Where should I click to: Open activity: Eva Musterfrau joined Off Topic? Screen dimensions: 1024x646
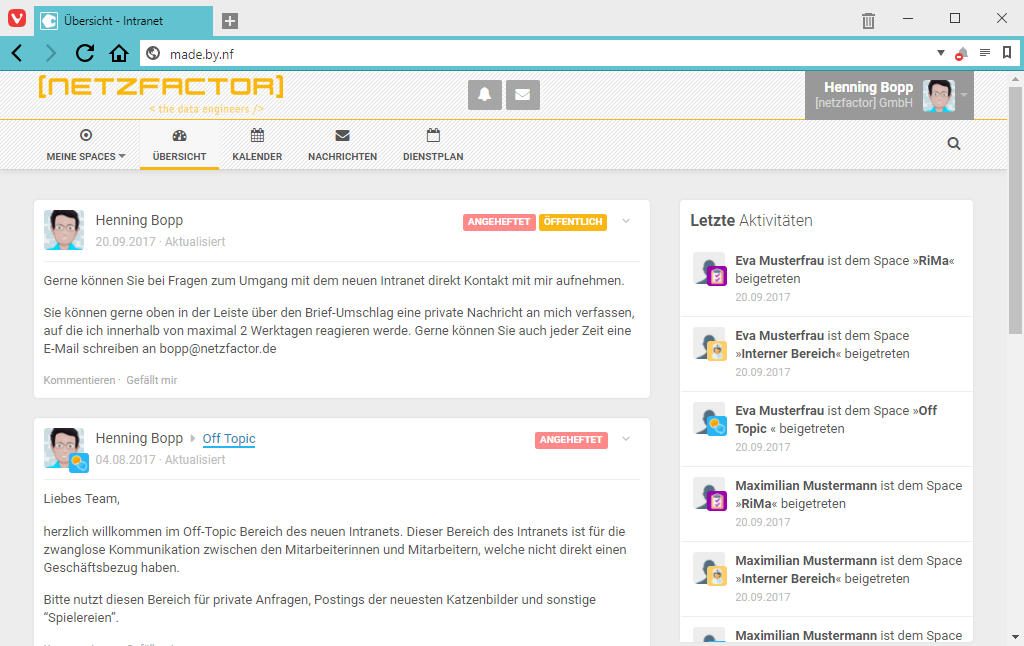tap(826, 429)
